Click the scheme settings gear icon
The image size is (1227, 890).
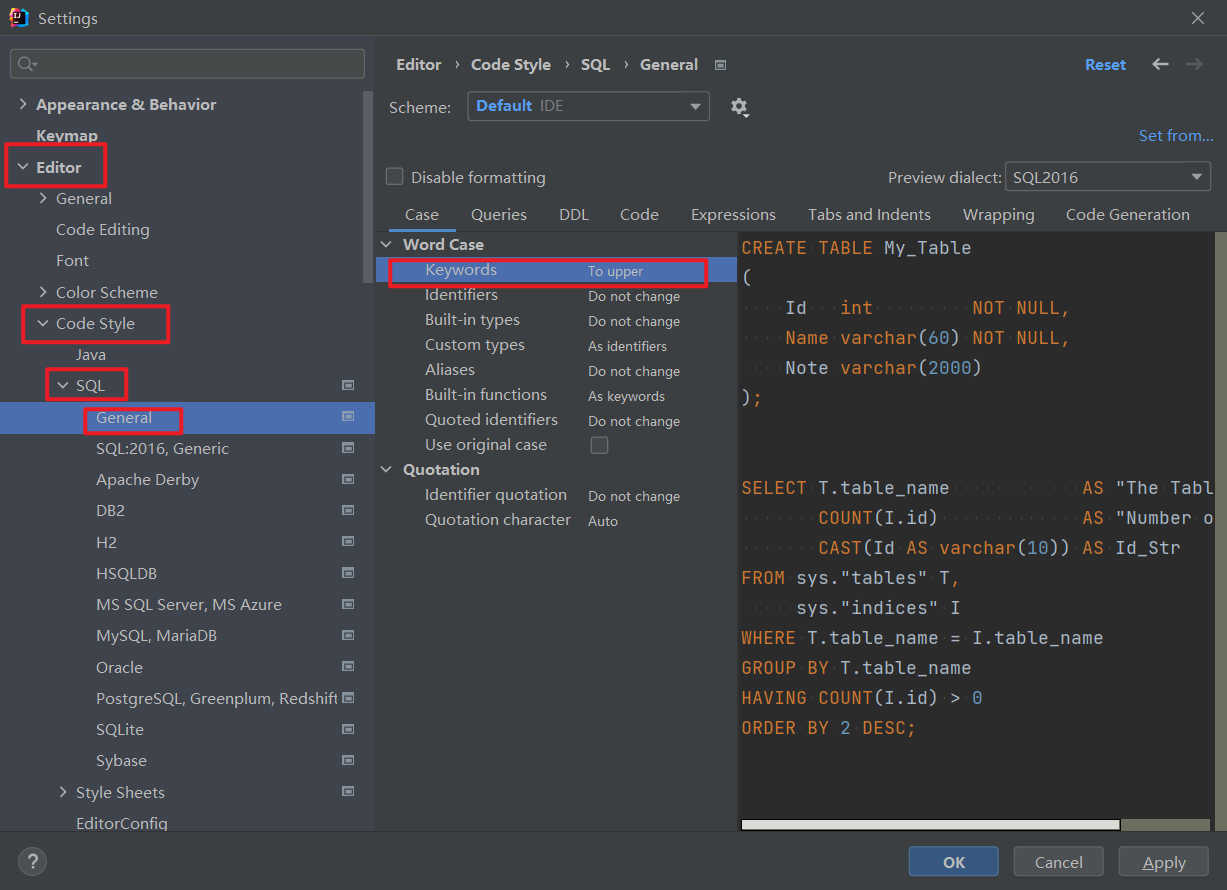click(739, 107)
